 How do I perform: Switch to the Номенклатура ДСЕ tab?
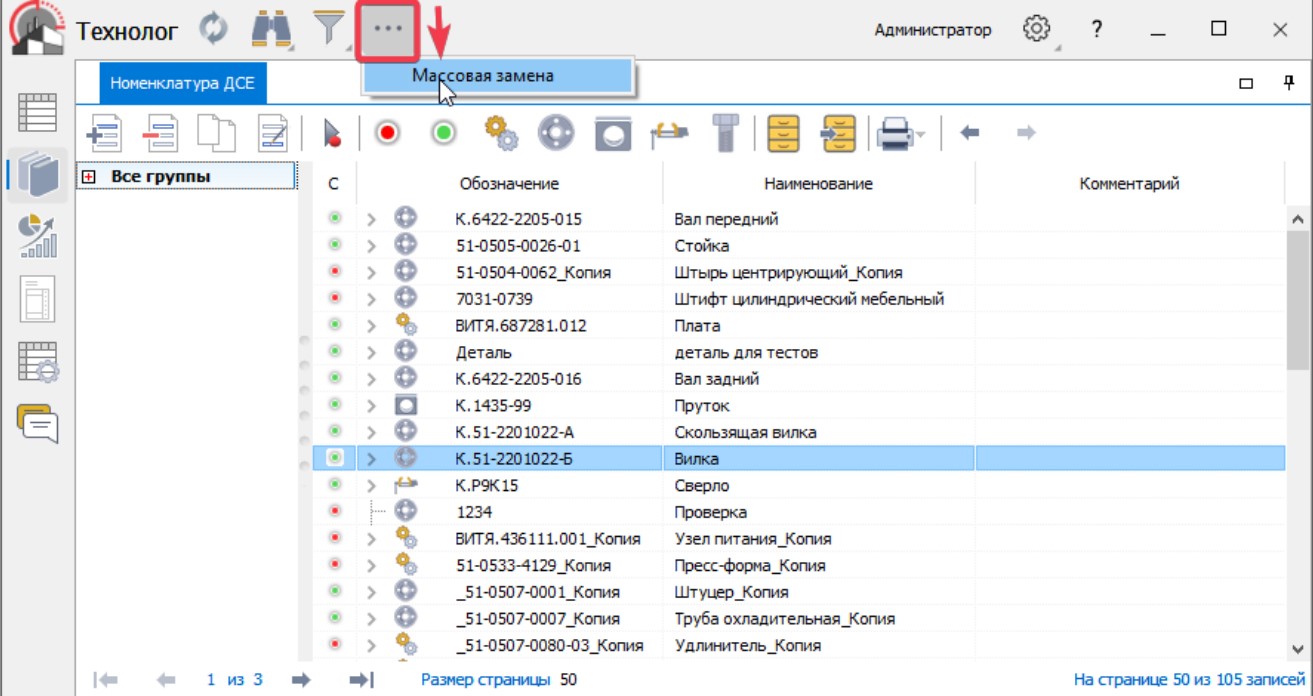[x=182, y=84]
